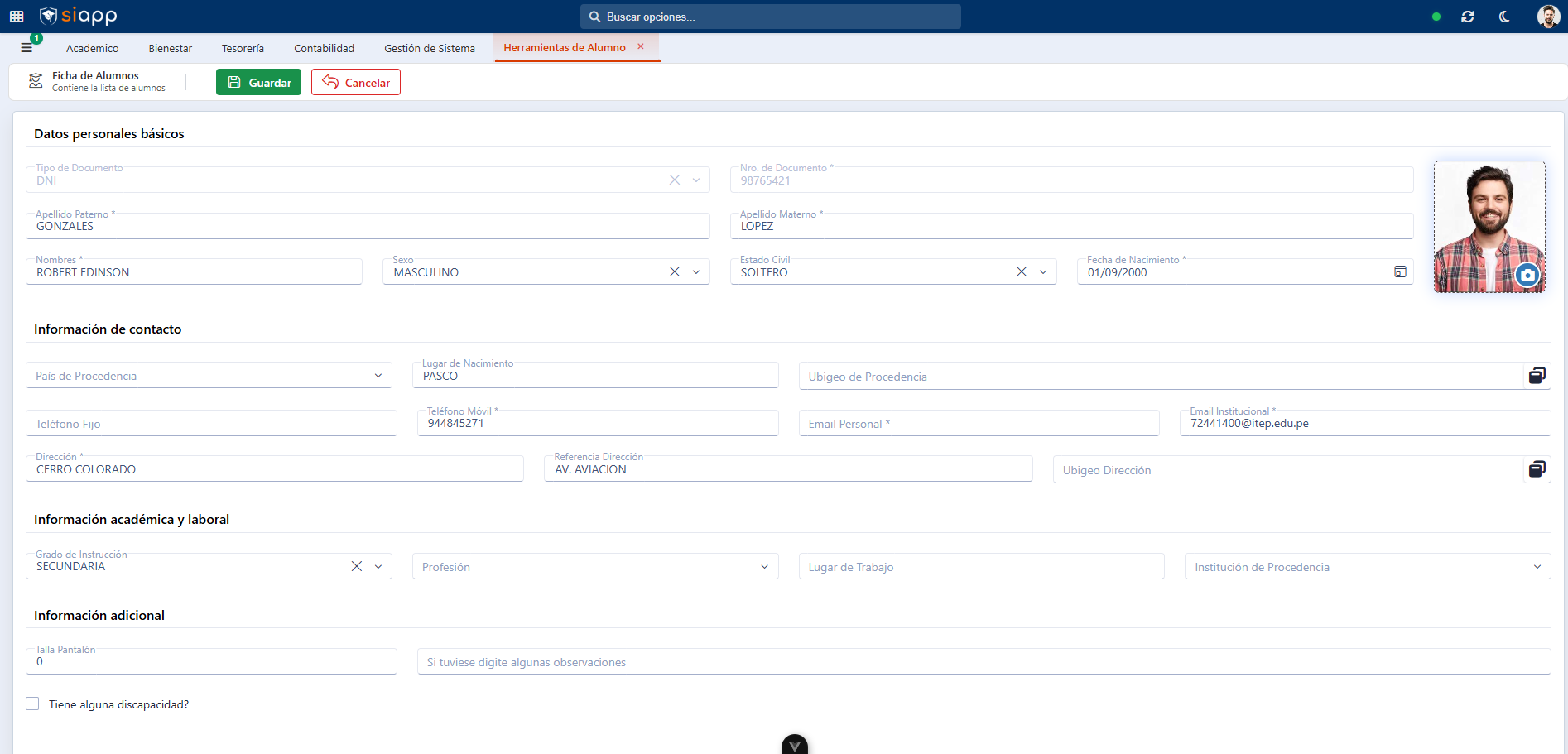This screenshot has width=1568, height=754.
Task: Close the Herramientas de Alumno tab
Action: [641, 46]
